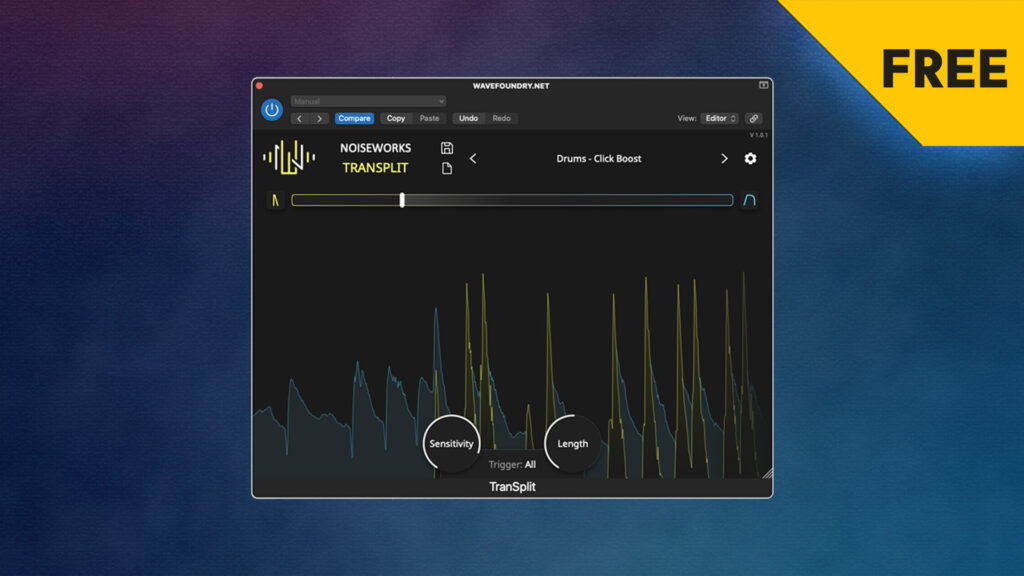Screen dimensions: 1024x576
Task: Click the Undo button
Action: tap(468, 118)
